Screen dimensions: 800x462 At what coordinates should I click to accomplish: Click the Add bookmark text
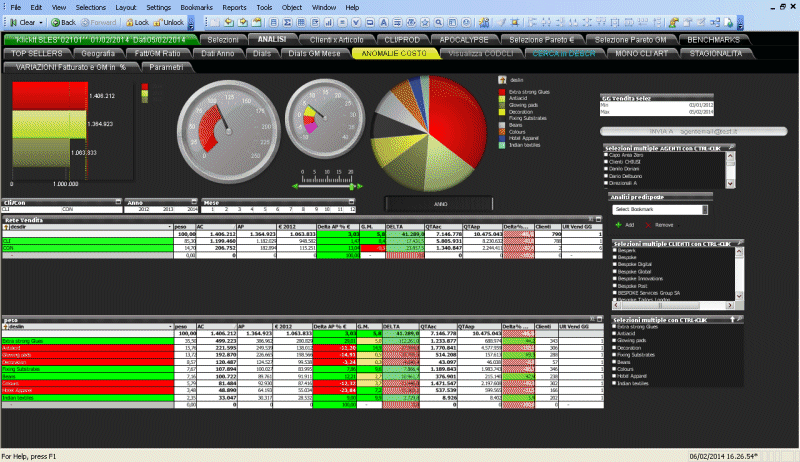(630, 225)
